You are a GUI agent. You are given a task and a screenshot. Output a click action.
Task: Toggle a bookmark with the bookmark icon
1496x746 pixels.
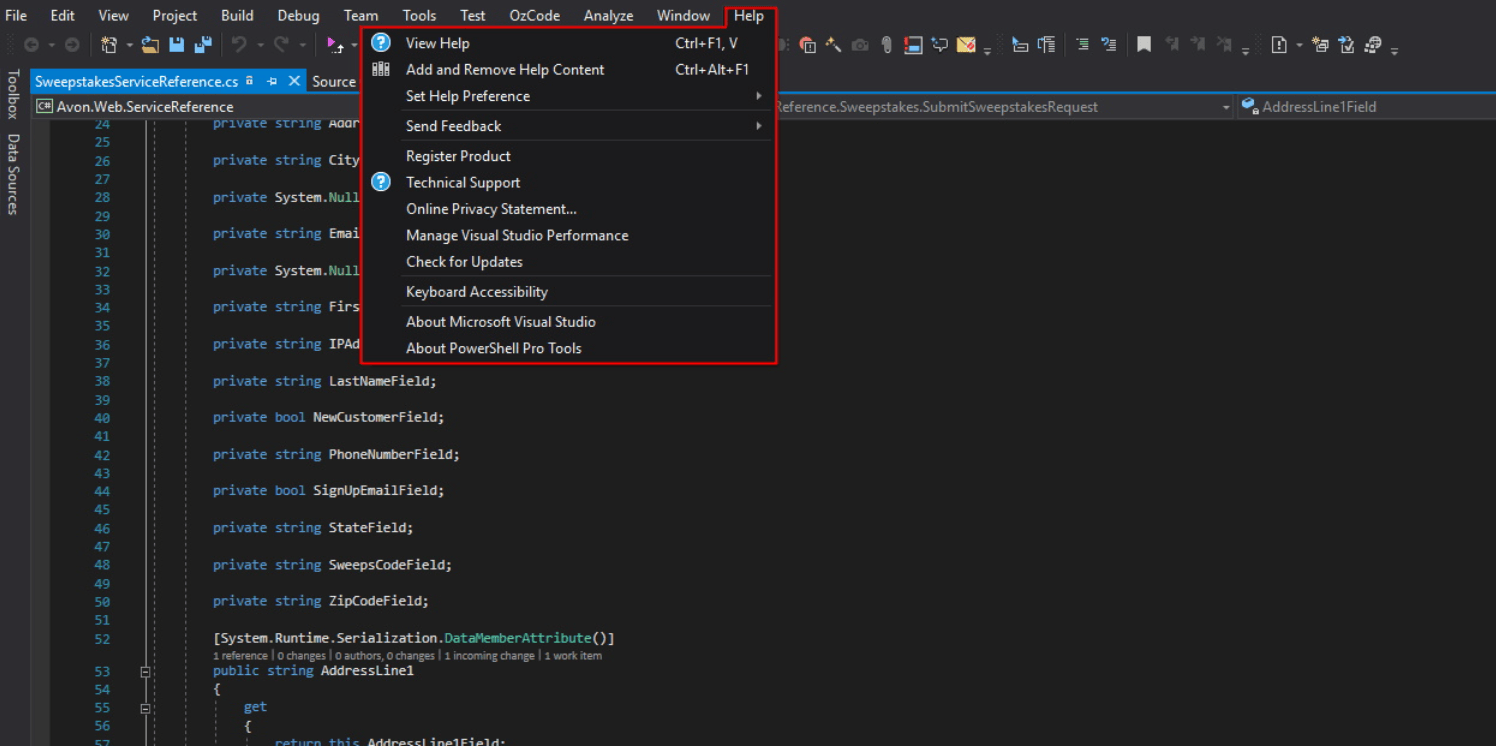[1146, 44]
